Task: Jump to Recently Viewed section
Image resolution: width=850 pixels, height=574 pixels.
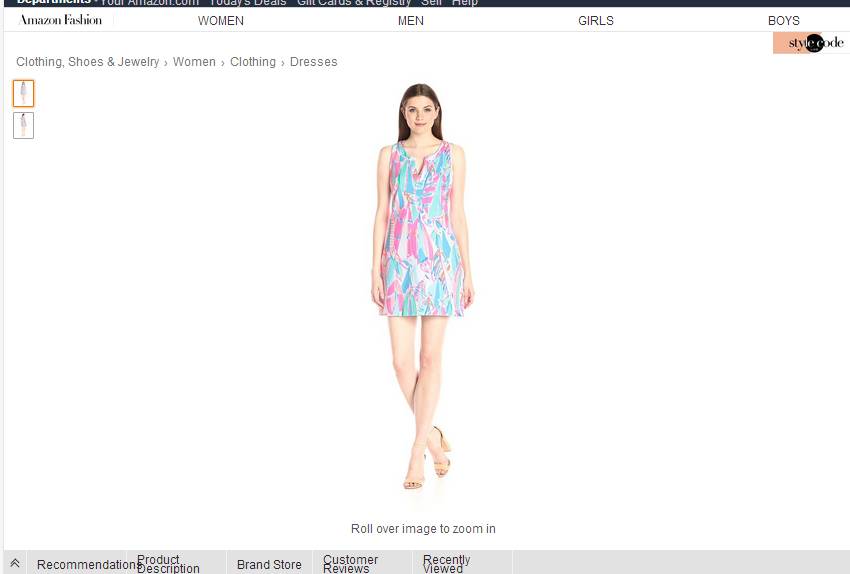Action: pyautogui.click(x=446, y=564)
